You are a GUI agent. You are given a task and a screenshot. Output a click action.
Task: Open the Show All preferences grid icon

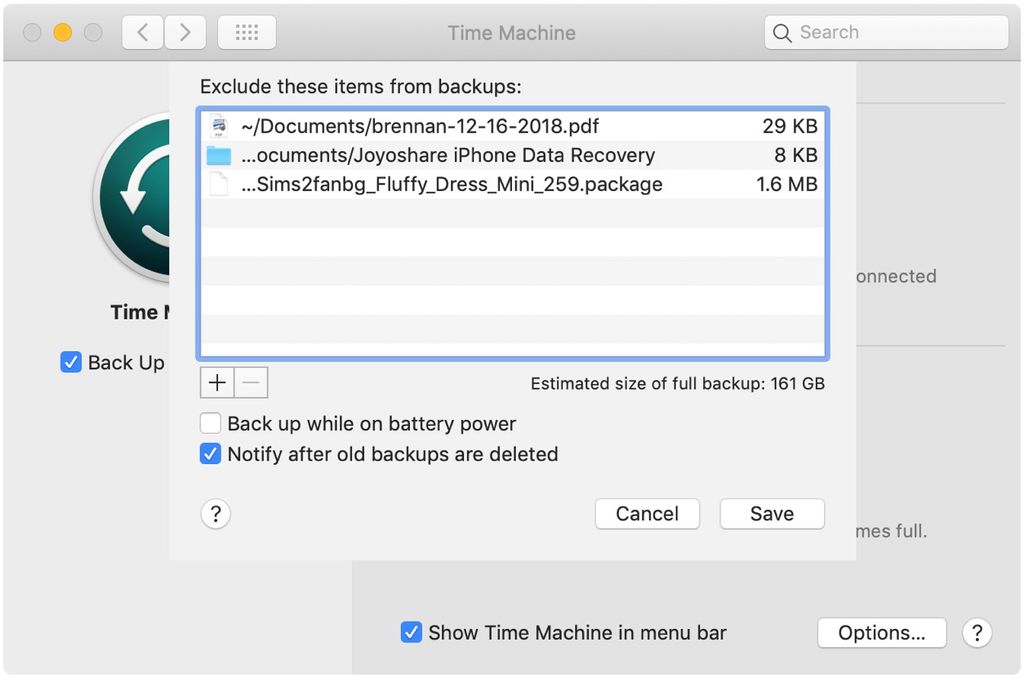(x=246, y=32)
